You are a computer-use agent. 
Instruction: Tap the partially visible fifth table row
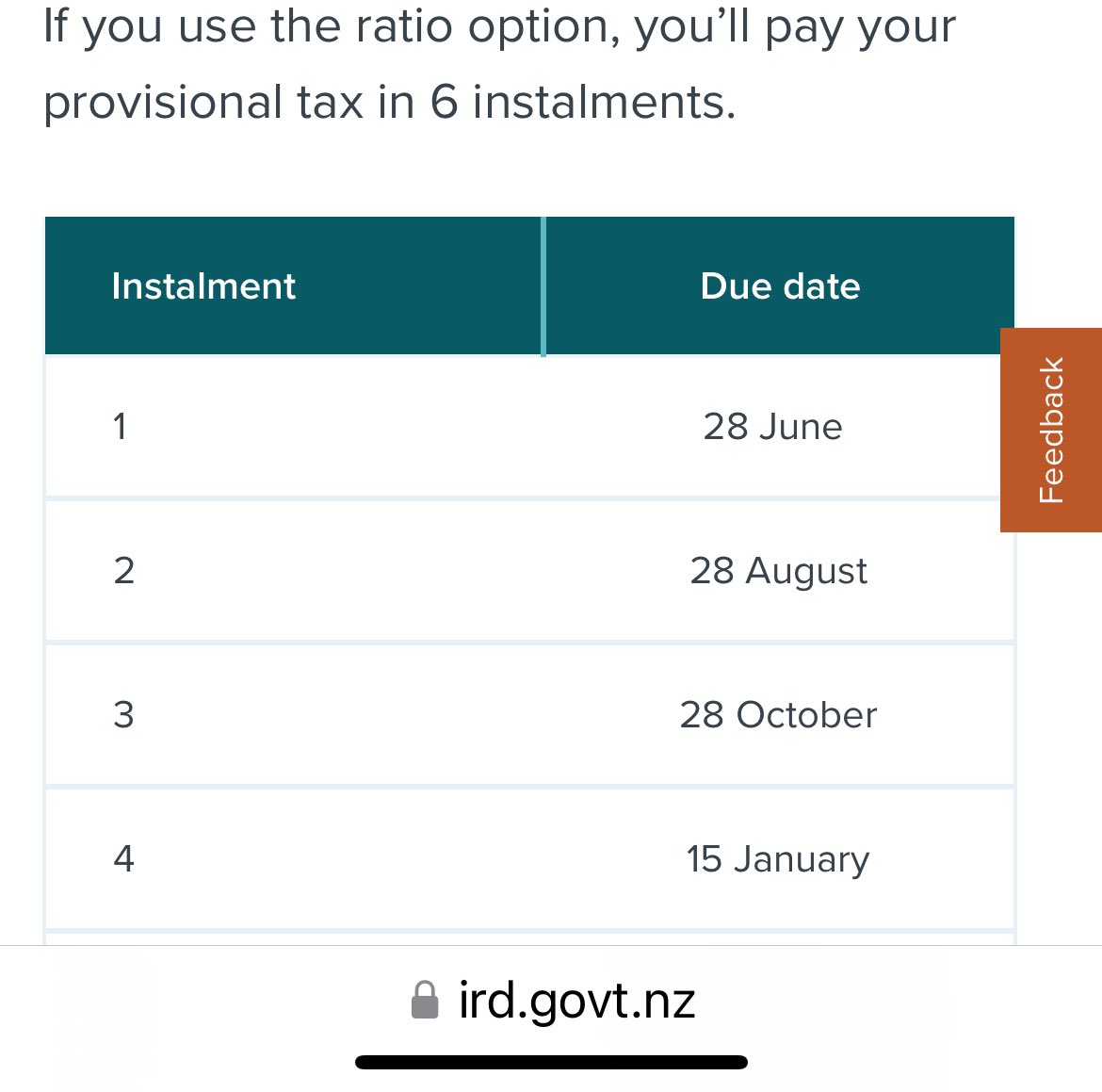tap(529, 938)
